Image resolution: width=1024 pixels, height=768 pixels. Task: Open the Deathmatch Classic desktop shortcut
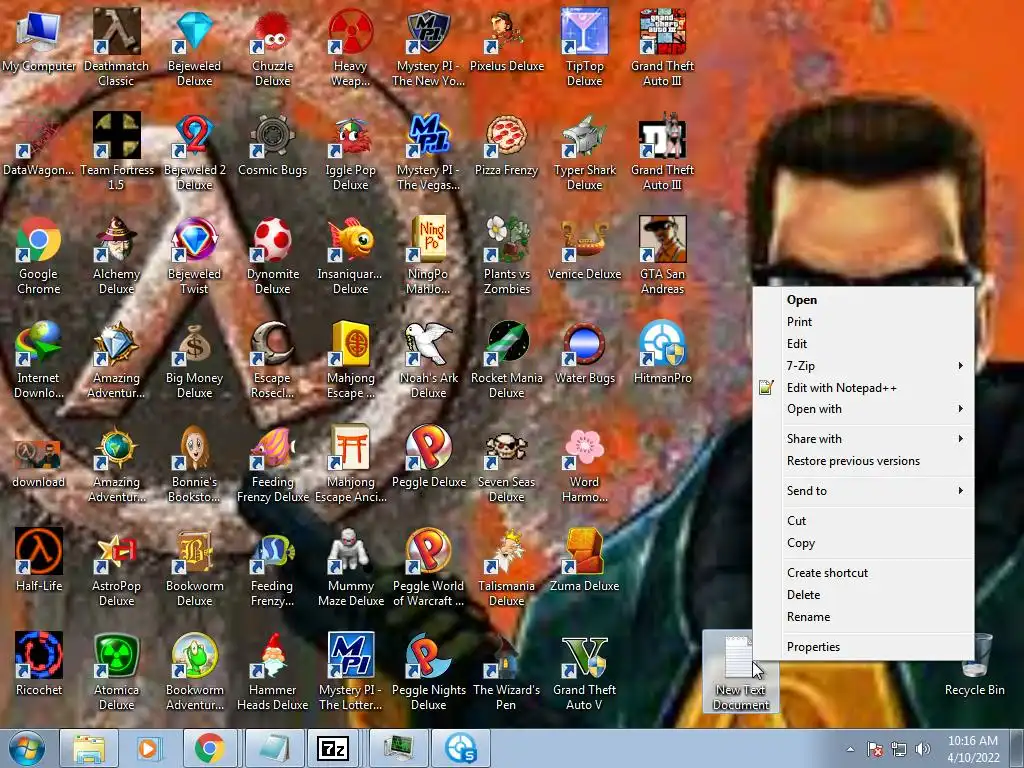(x=116, y=47)
